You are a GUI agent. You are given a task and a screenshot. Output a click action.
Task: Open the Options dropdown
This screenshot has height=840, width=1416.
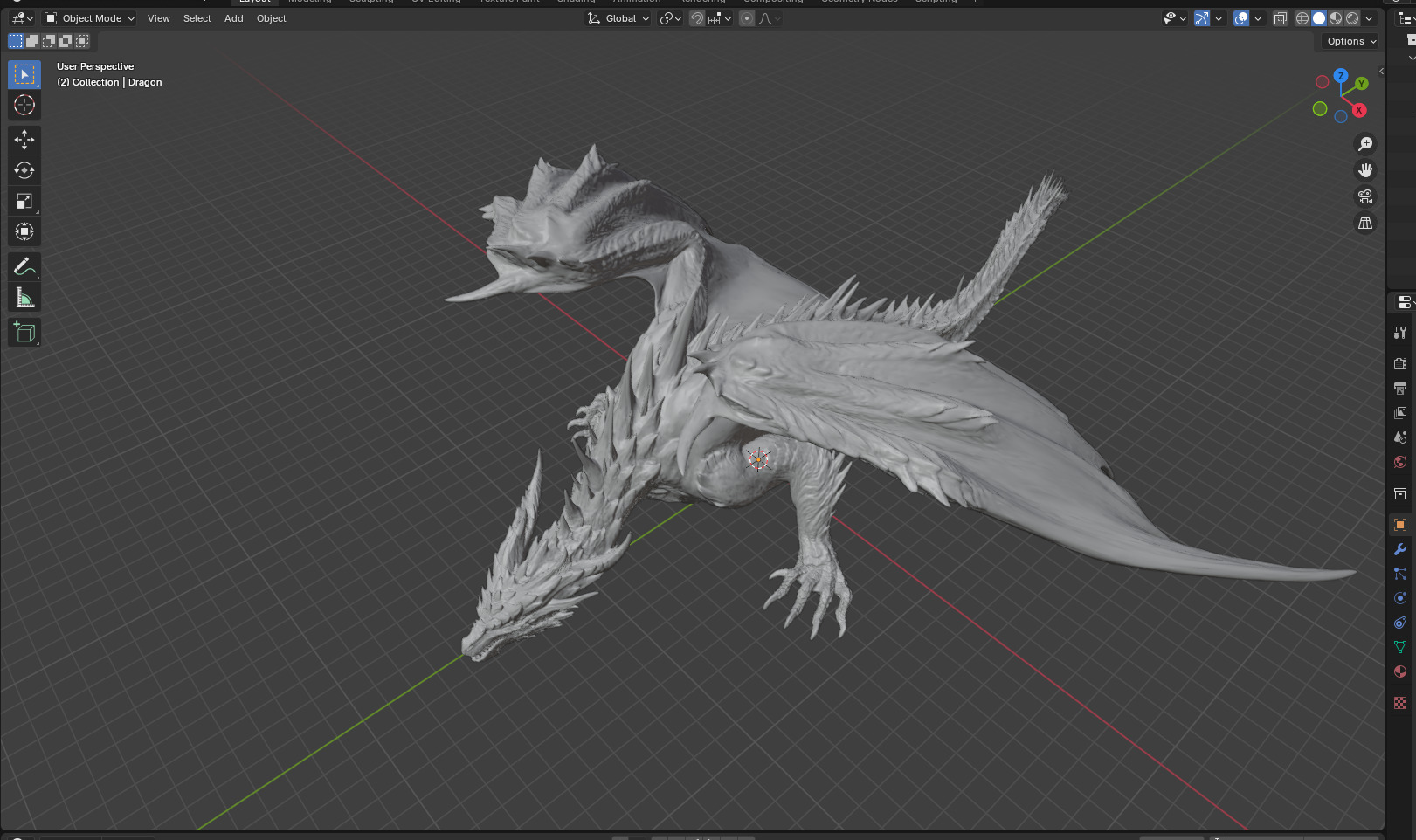point(1350,41)
